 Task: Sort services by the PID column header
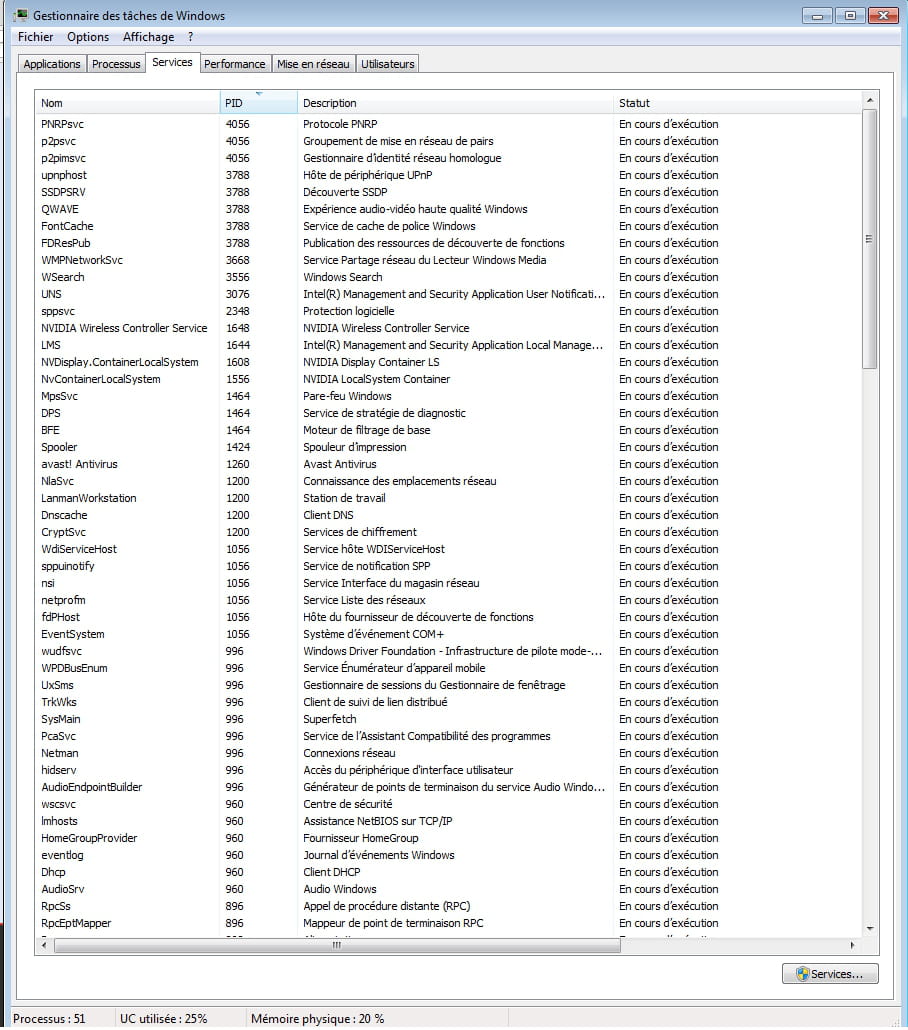coord(258,103)
